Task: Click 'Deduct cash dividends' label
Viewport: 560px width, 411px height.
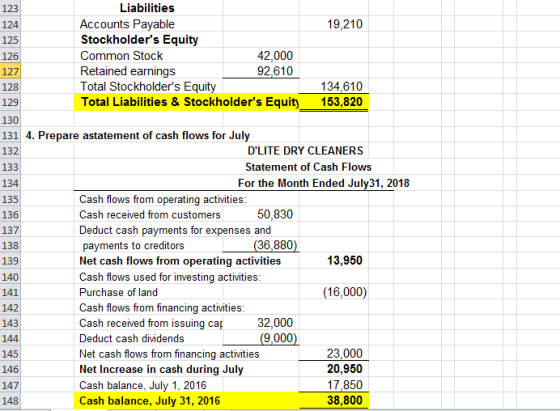Action: point(131,339)
